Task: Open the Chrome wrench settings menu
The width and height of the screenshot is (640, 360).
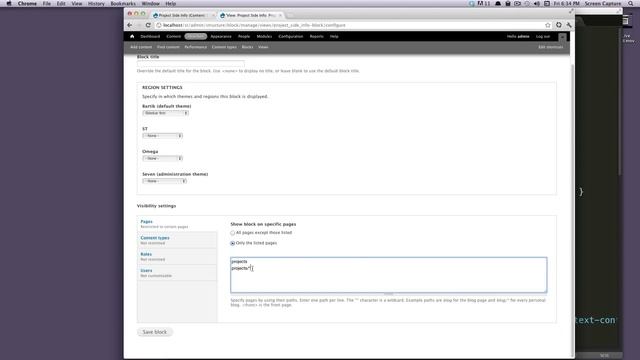Action: pos(569,25)
